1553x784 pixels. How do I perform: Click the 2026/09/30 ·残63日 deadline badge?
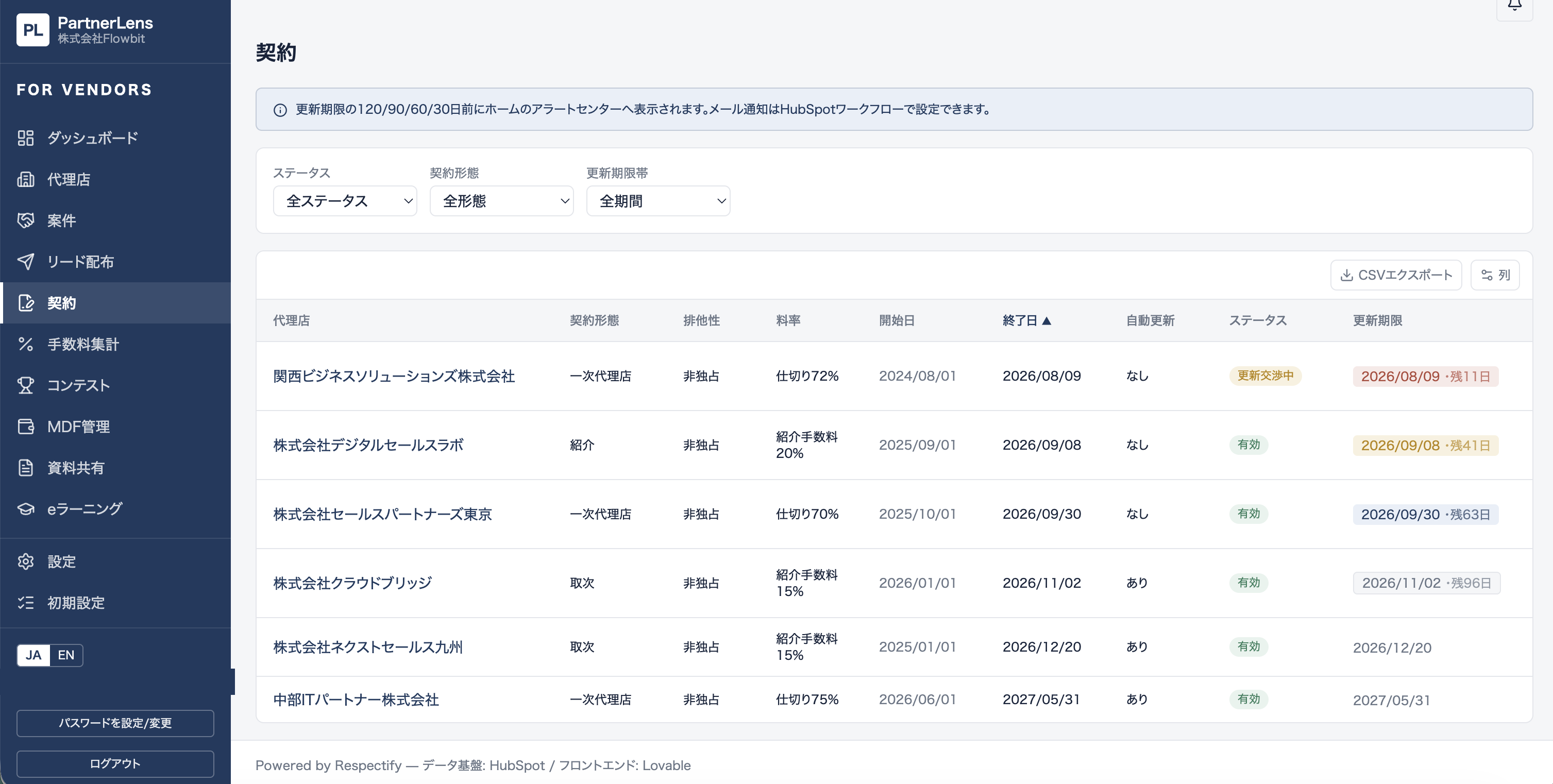(x=1425, y=515)
